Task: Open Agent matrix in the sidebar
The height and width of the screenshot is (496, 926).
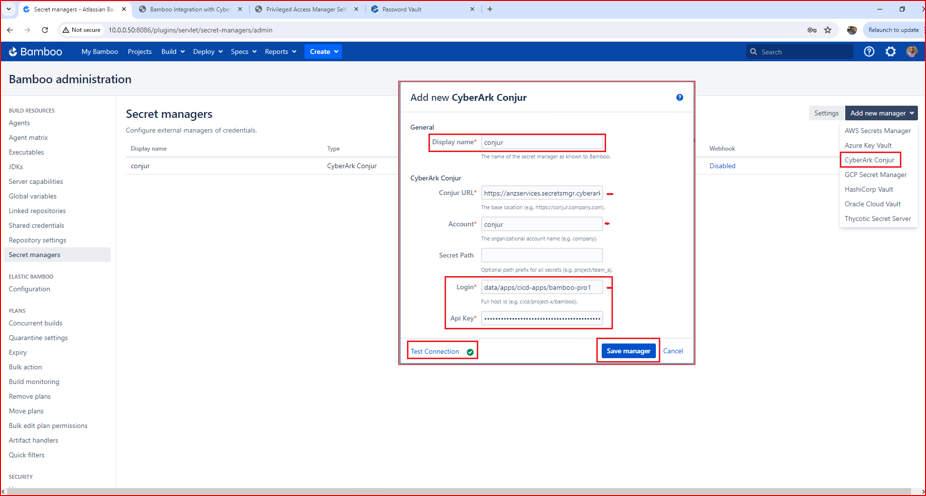Action: pyautogui.click(x=28, y=138)
